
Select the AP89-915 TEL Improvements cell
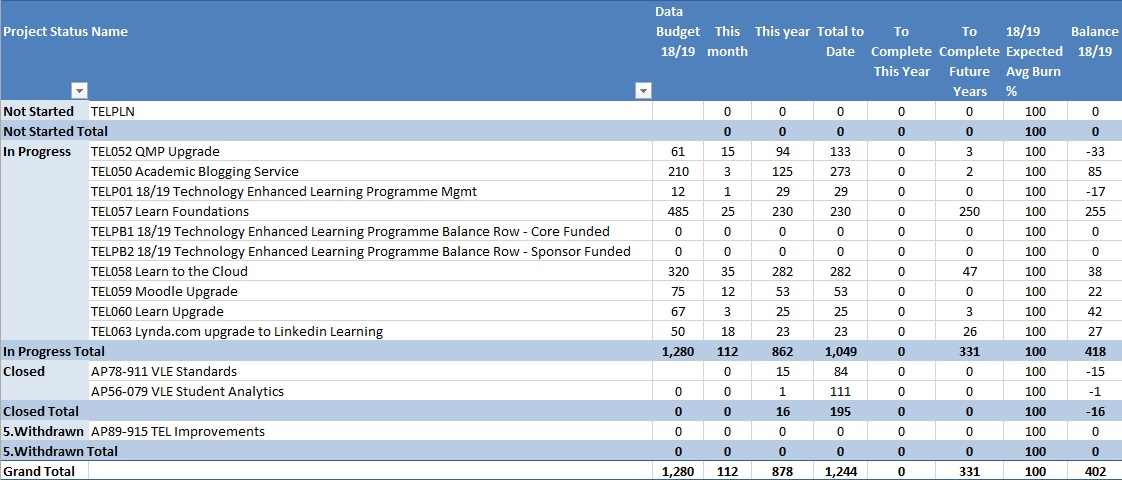point(177,431)
